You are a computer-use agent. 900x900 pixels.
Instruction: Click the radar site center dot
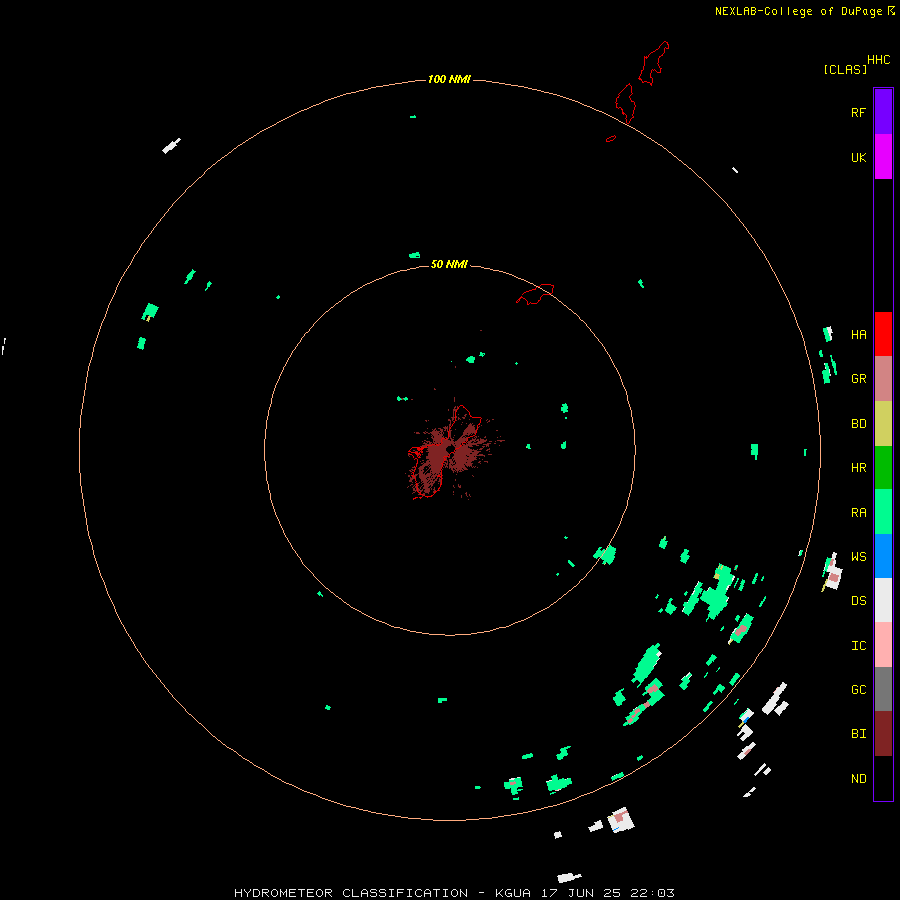[x=450, y=449]
